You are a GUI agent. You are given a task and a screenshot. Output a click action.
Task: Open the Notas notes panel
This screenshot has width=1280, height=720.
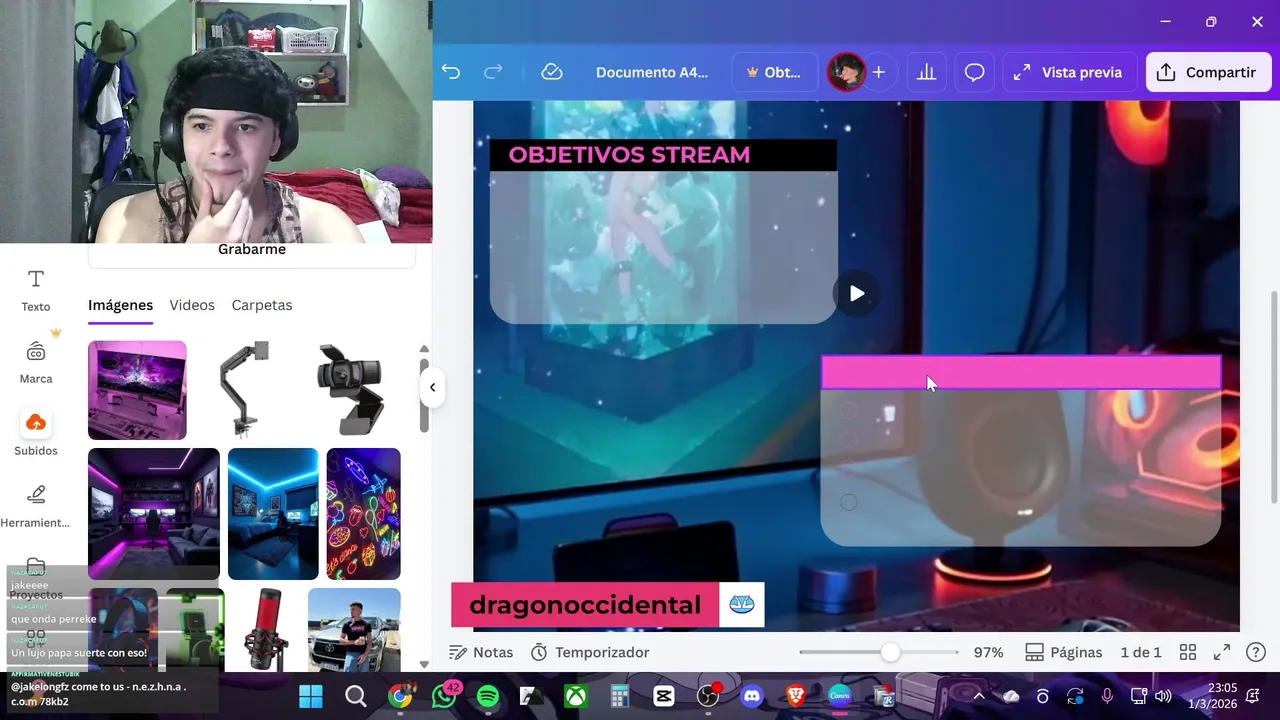click(481, 652)
